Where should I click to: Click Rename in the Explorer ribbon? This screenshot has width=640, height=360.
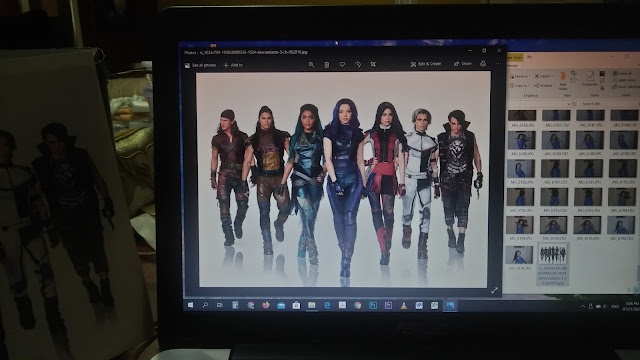click(x=543, y=86)
